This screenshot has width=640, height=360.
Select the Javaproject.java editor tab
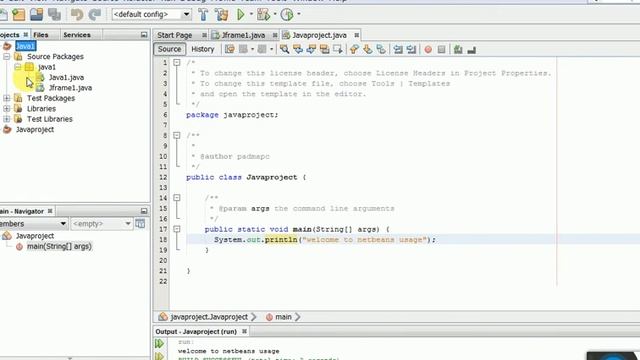pyautogui.click(x=319, y=36)
